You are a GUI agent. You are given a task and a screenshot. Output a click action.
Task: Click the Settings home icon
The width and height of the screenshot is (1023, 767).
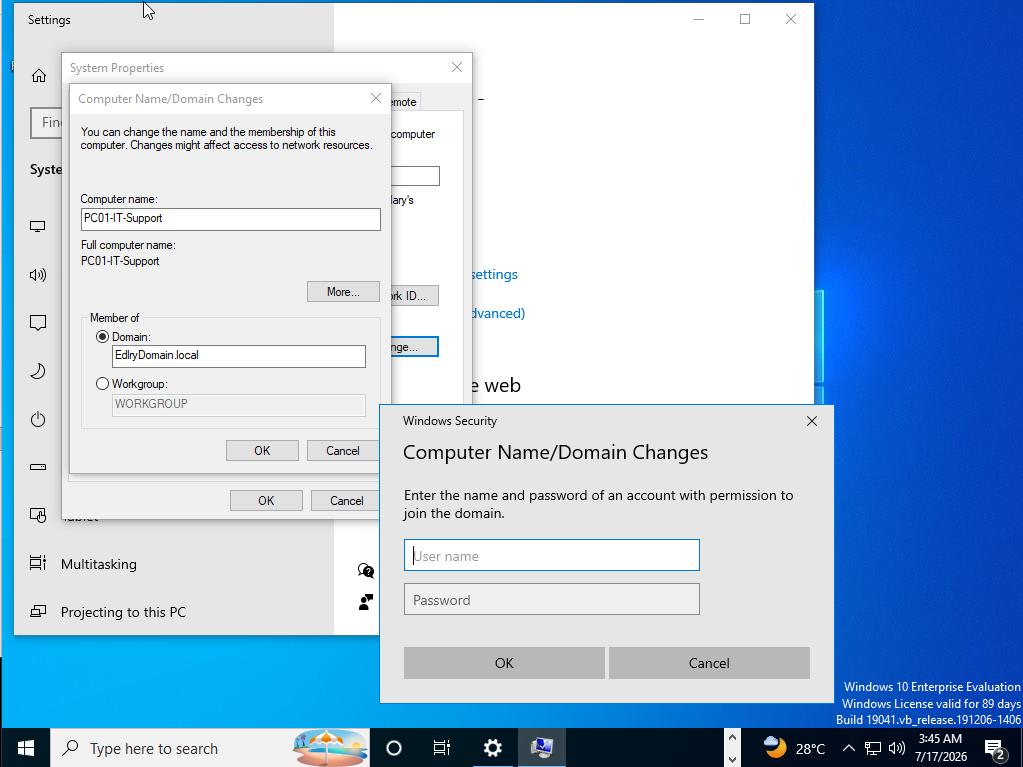click(39, 76)
